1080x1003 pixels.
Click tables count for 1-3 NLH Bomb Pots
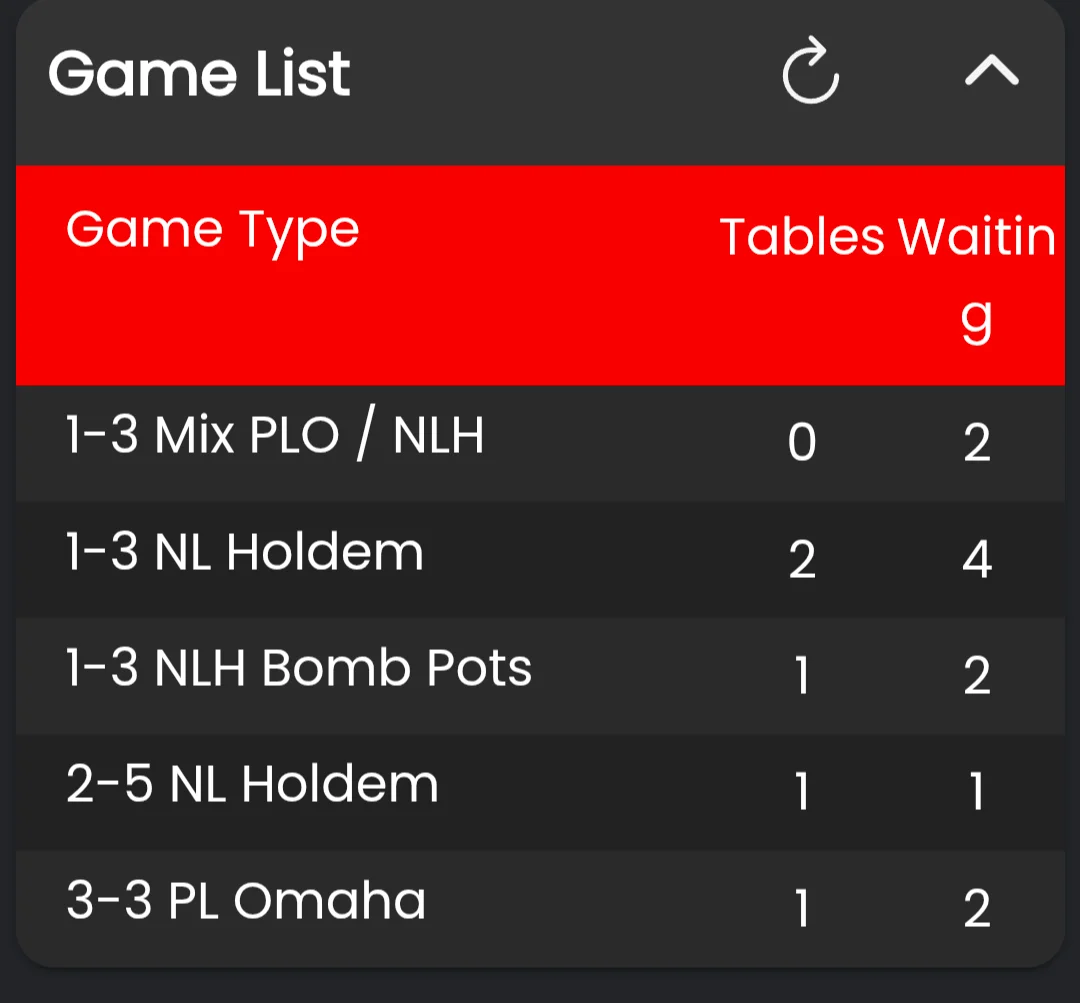pos(802,674)
